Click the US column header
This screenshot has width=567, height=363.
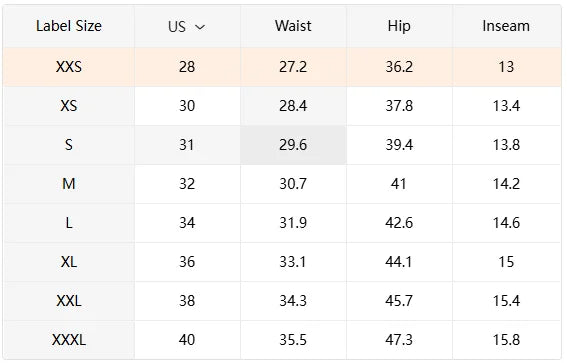click(x=187, y=26)
